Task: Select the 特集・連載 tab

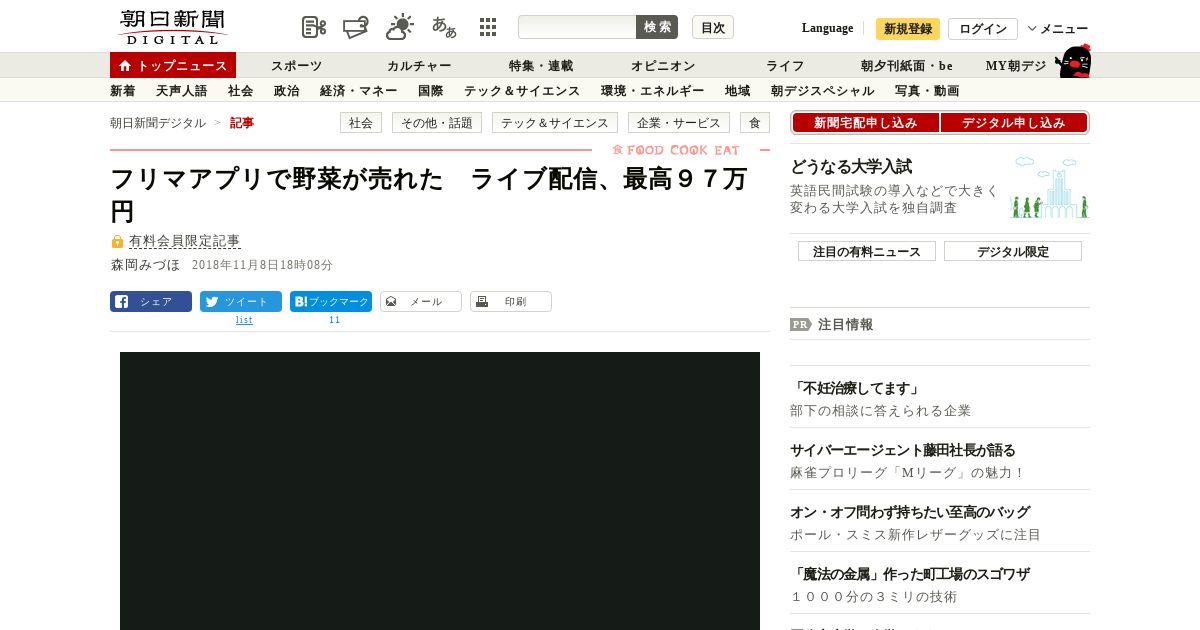Action: click(x=541, y=66)
